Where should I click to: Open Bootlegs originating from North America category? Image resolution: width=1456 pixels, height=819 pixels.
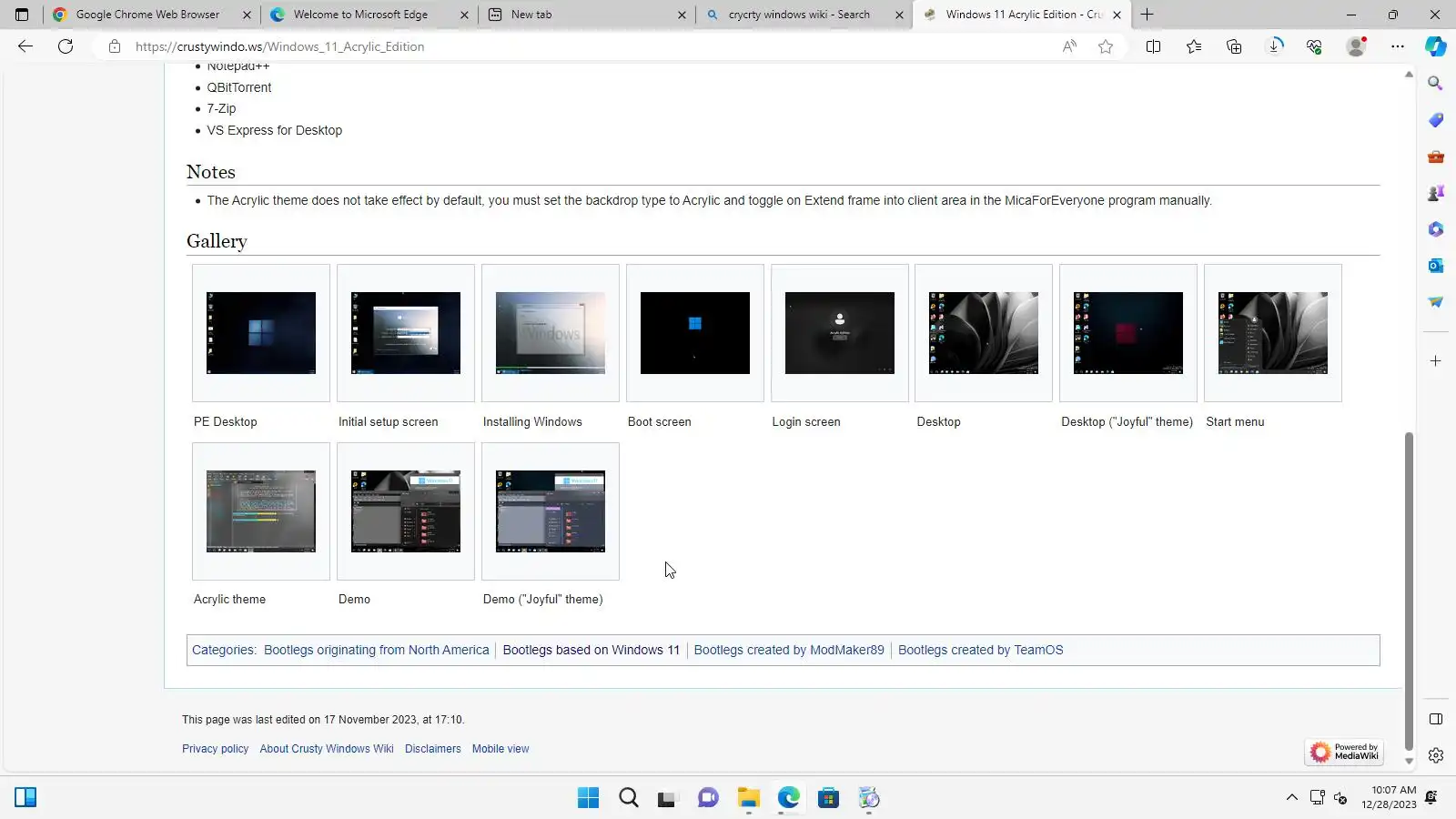point(377,650)
